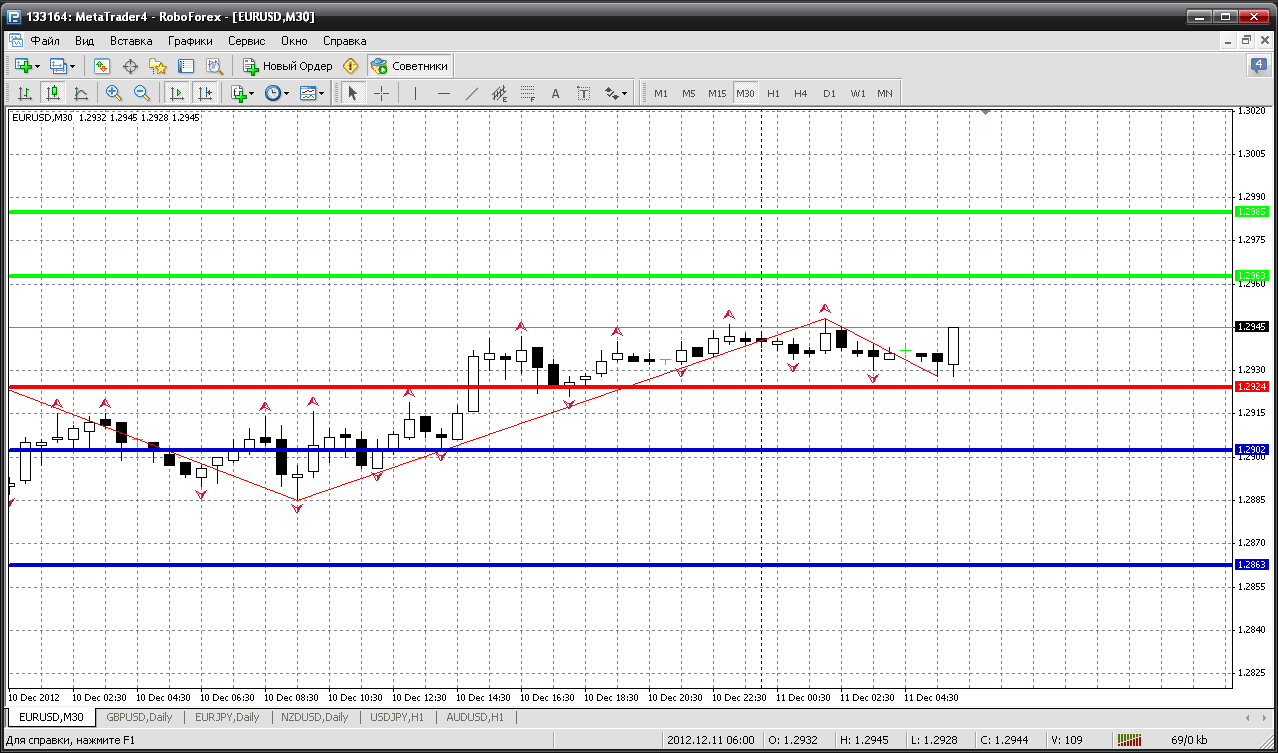Screen dimensions: 1278x753
Task: Click the green 1.2985 price label
Action: pos(1252,212)
